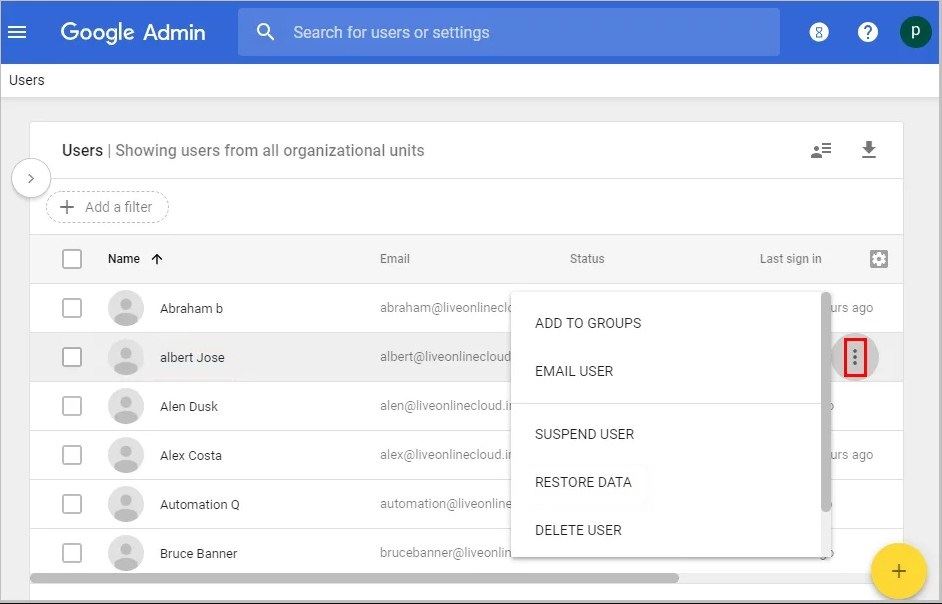The width and height of the screenshot is (942, 604).
Task: Open the Alen Dusk user name
Action: point(189,407)
